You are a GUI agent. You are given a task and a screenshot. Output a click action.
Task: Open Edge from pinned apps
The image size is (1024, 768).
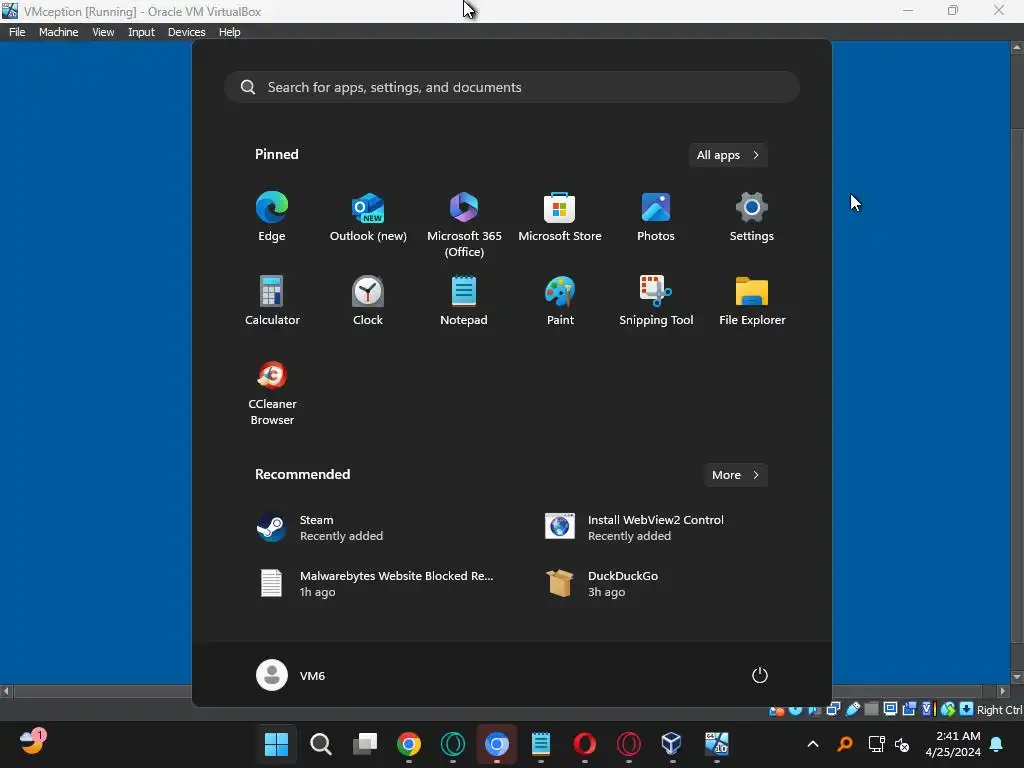pyautogui.click(x=272, y=217)
